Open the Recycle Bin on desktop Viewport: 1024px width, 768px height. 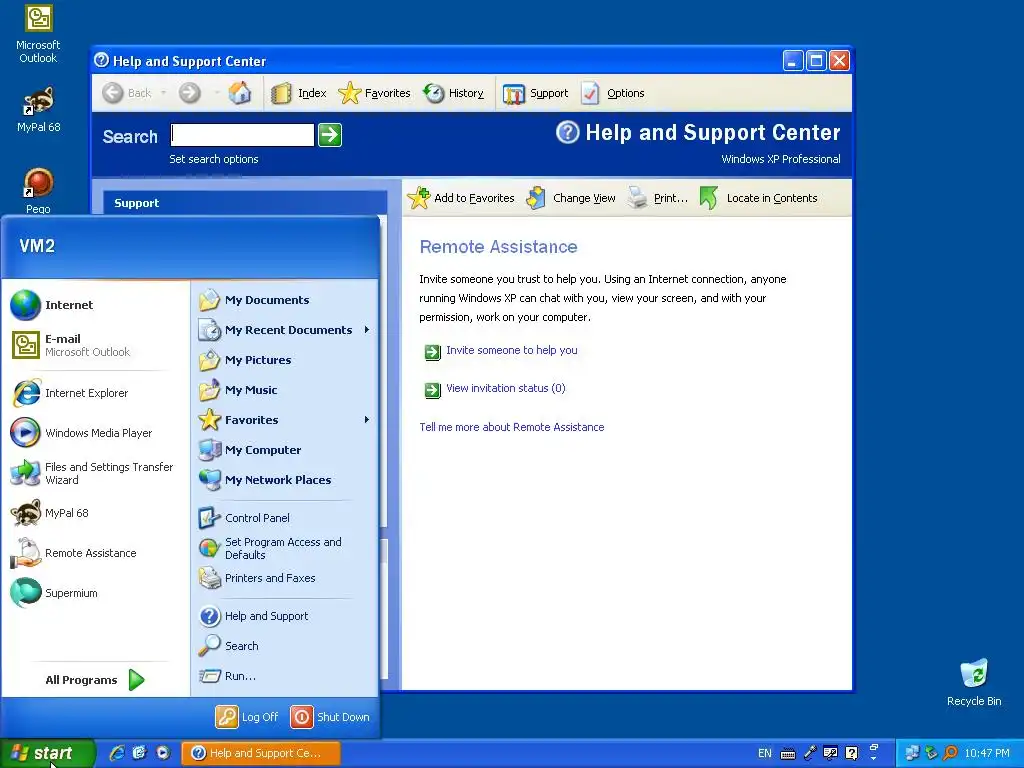pos(974,682)
